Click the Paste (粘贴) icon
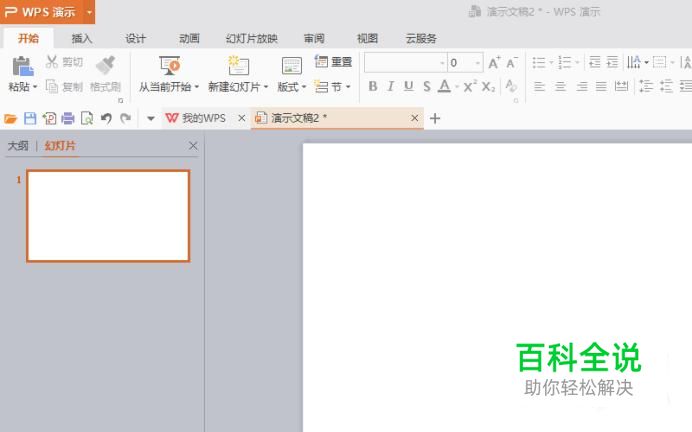 click(23, 66)
